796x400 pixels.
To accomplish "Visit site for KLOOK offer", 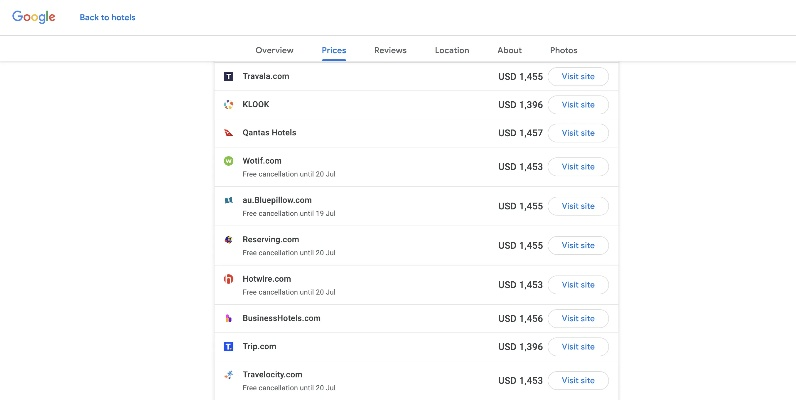I will click(578, 105).
